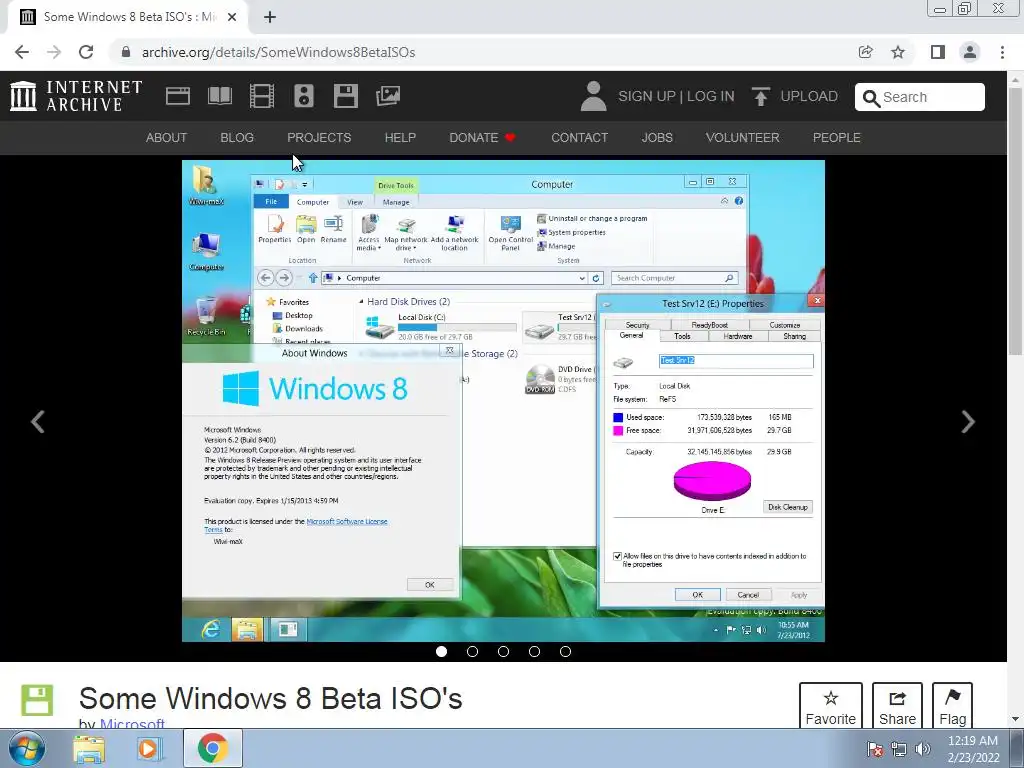
Task: Click the Chrome taskbar icon
Action: 212,748
